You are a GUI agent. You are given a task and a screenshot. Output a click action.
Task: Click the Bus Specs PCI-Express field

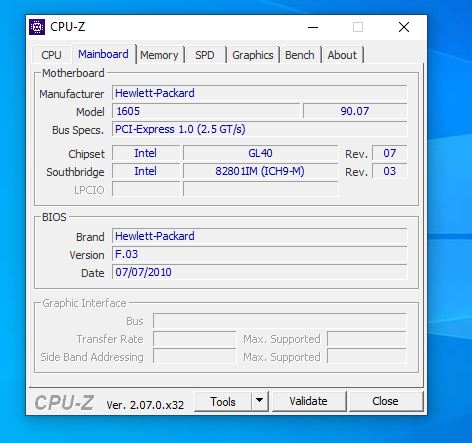point(259,129)
